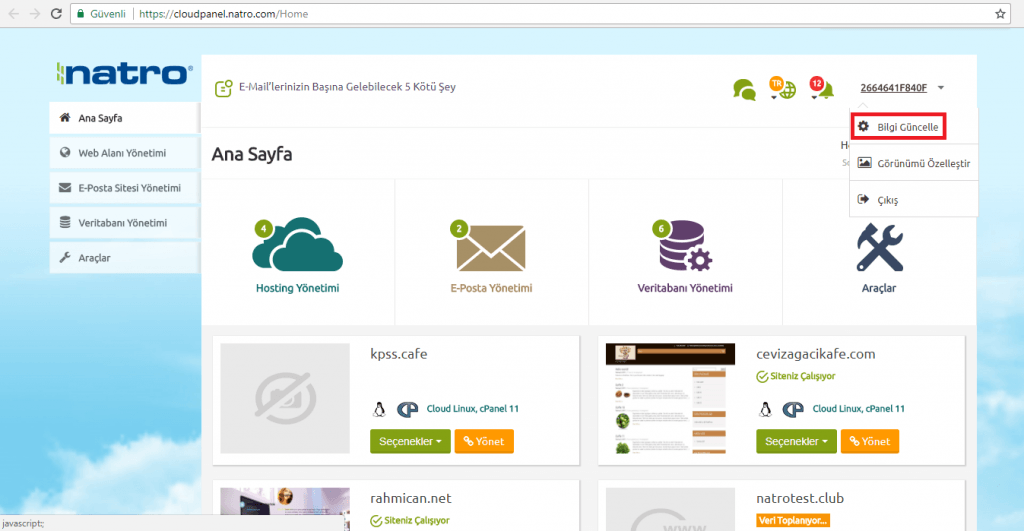This screenshot has width=1024, height=531.
Task: Click the gear icon beside Bilgi Güncelle
Action: [x=863, y=127]
